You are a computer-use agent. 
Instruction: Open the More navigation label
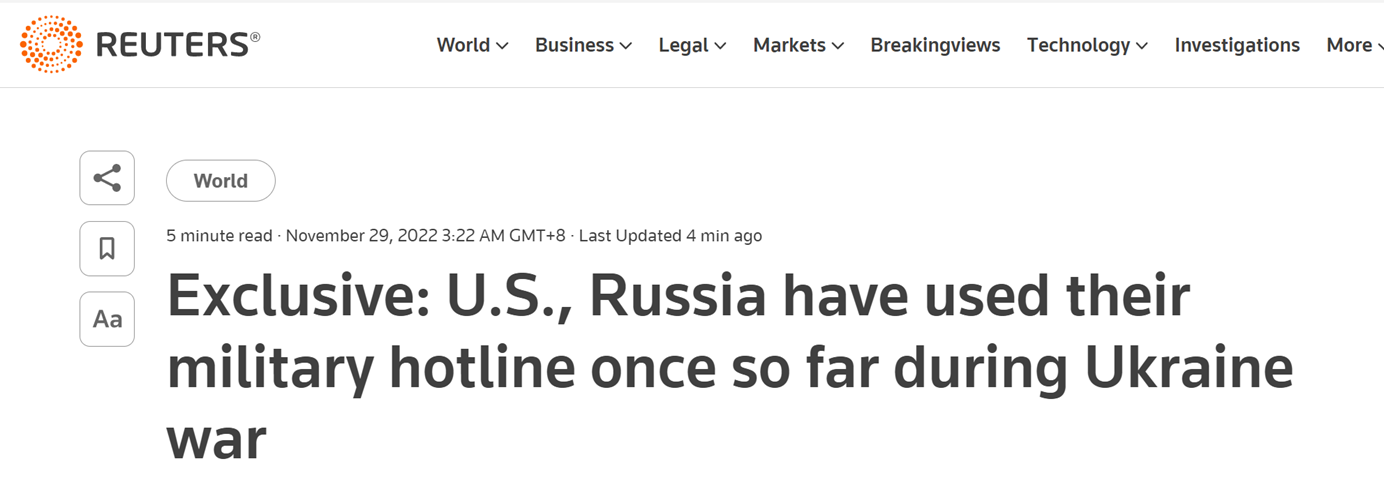pyautogui.click(x=1349, y=45)
